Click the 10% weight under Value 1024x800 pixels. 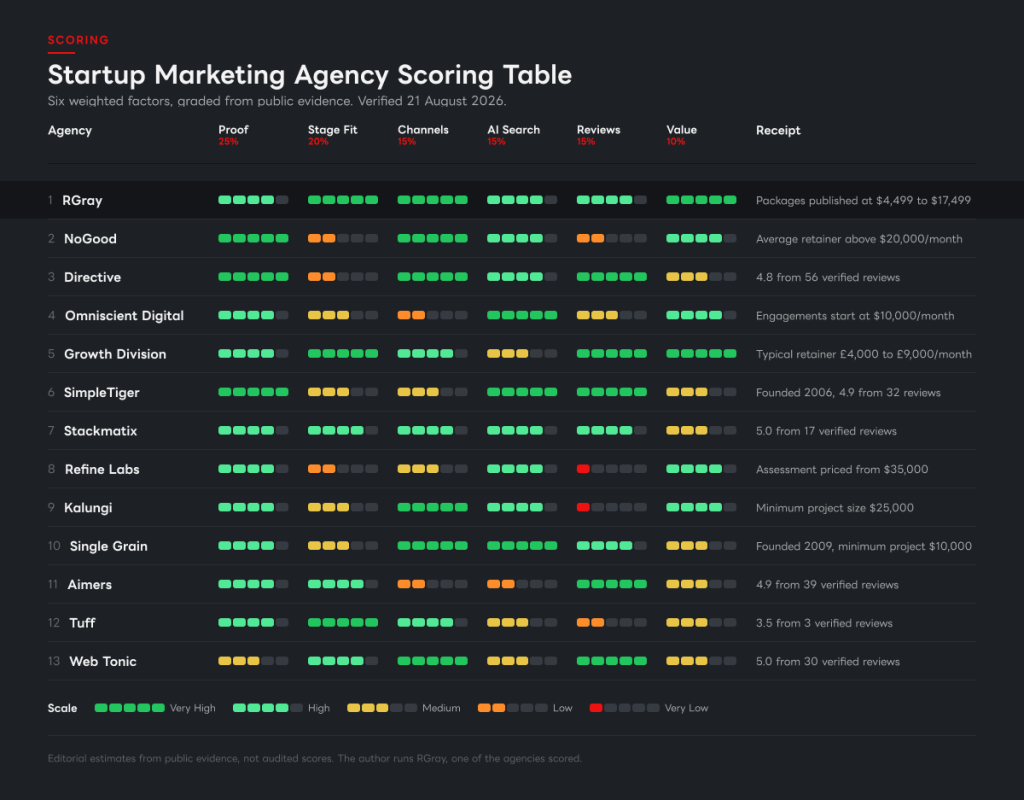pyautogui.click(x=676, y=142)
